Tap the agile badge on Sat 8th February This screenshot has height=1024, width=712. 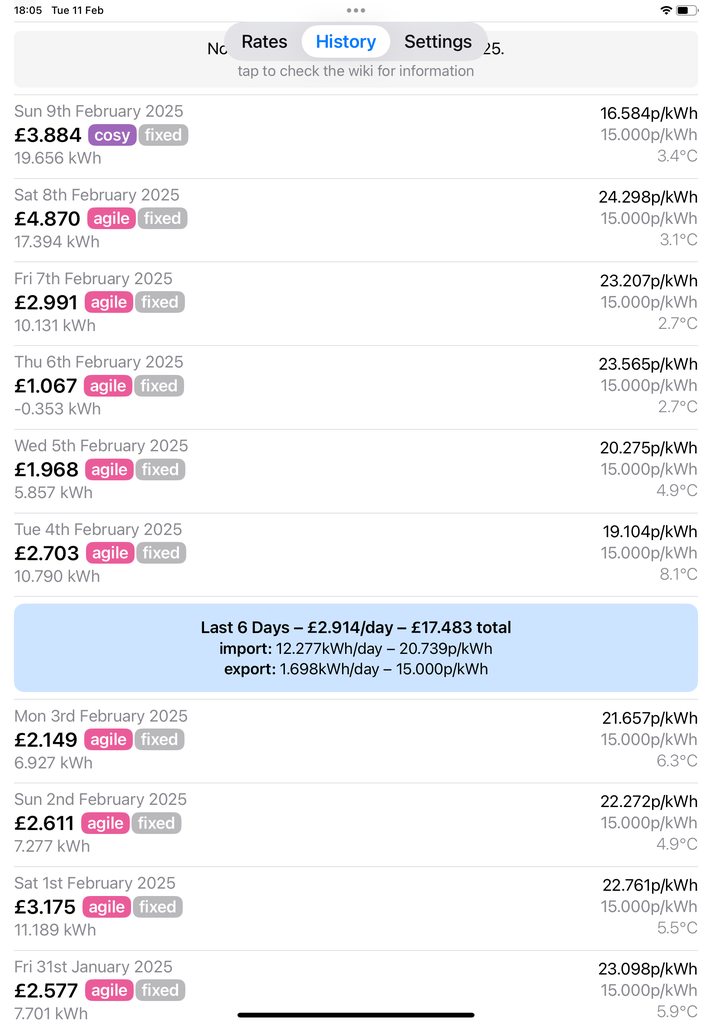click(110, 218)
